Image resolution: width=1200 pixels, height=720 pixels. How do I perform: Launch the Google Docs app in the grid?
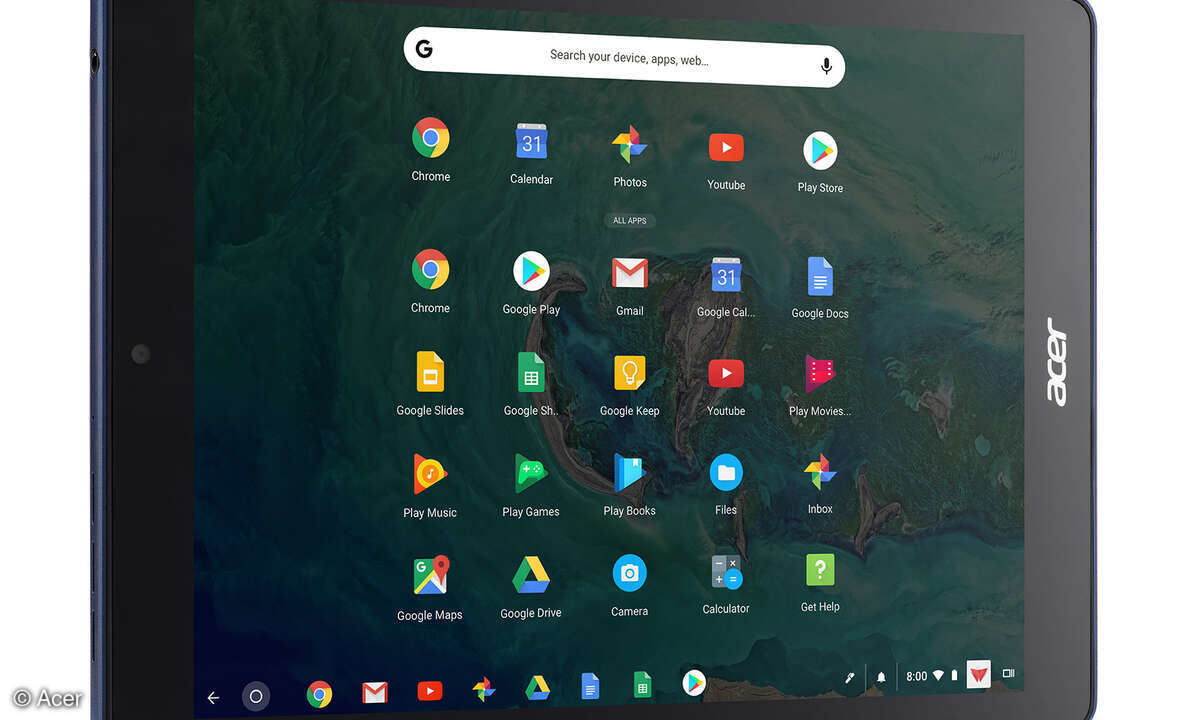(820, 276)
